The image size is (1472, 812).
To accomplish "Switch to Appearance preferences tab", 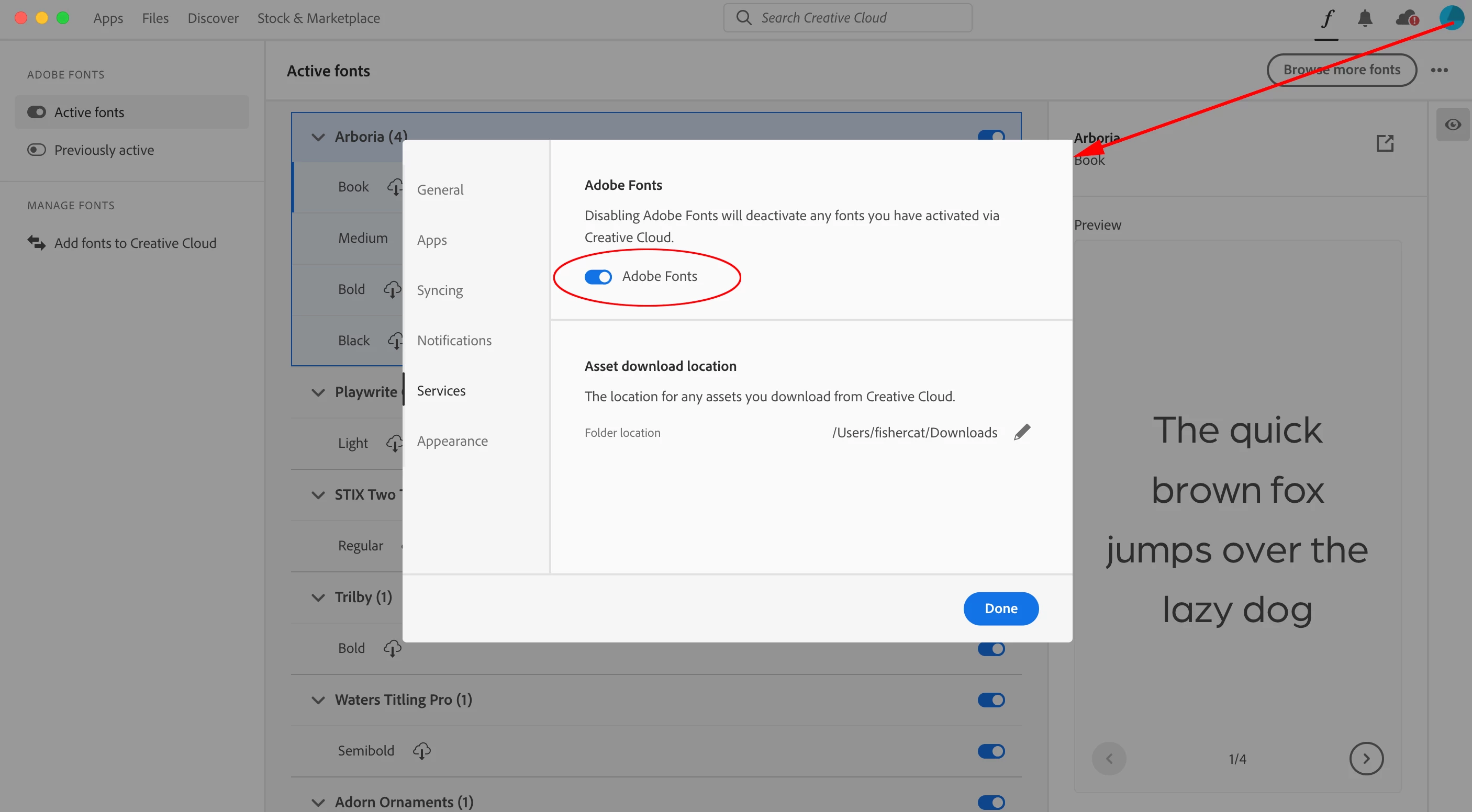I will 452,441.
